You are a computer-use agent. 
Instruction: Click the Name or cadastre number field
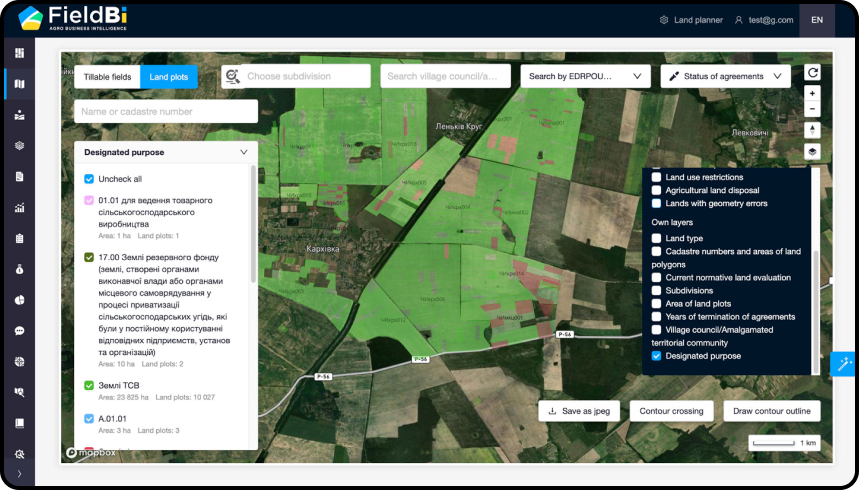click(166, 111)
